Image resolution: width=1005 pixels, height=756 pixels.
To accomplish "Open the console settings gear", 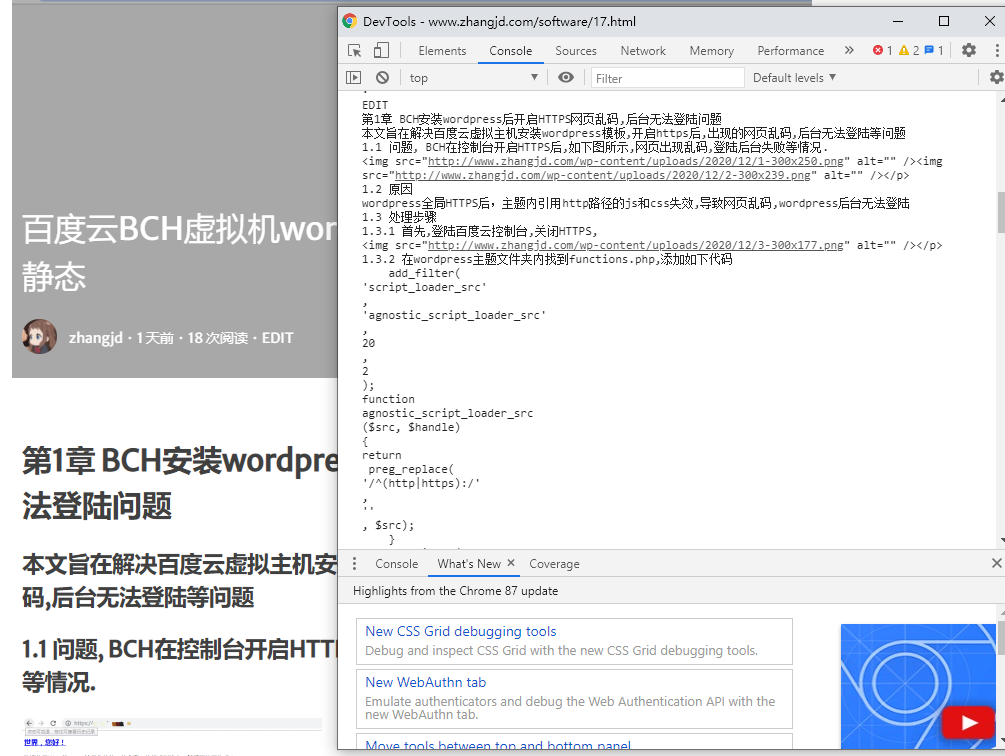I will tap(996, 78).
